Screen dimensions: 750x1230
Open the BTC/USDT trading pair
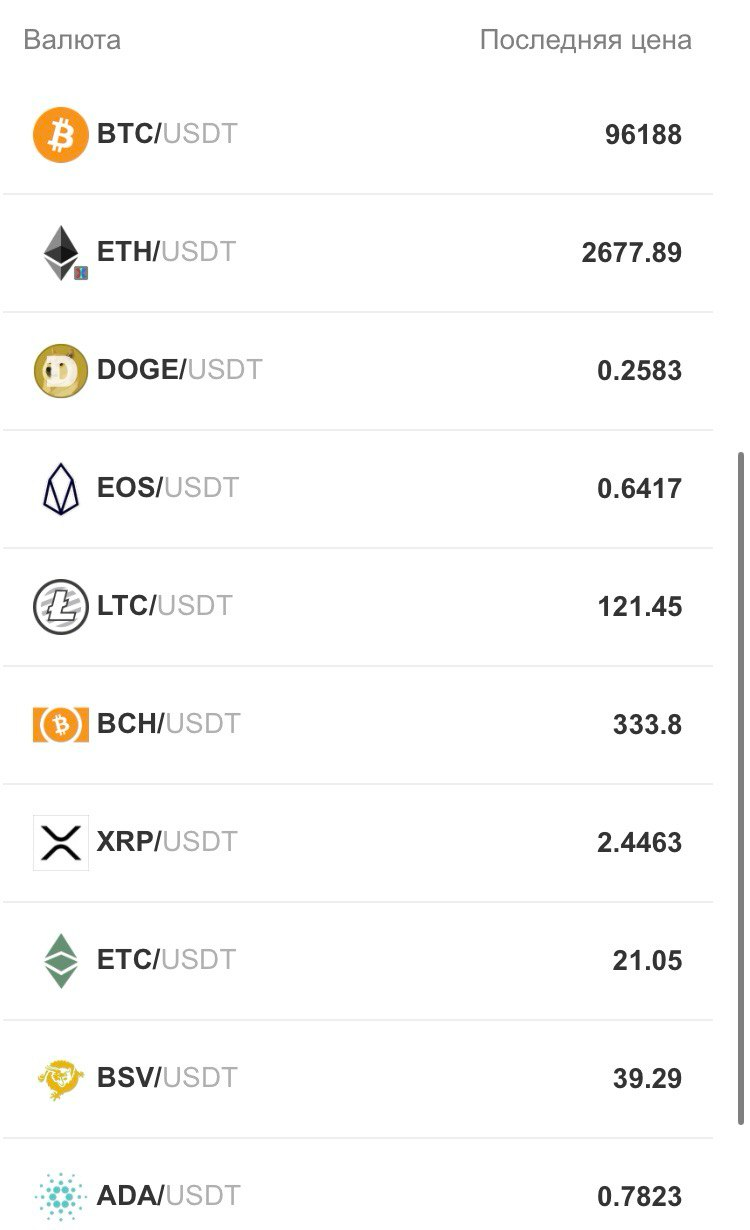coord(167,134)
